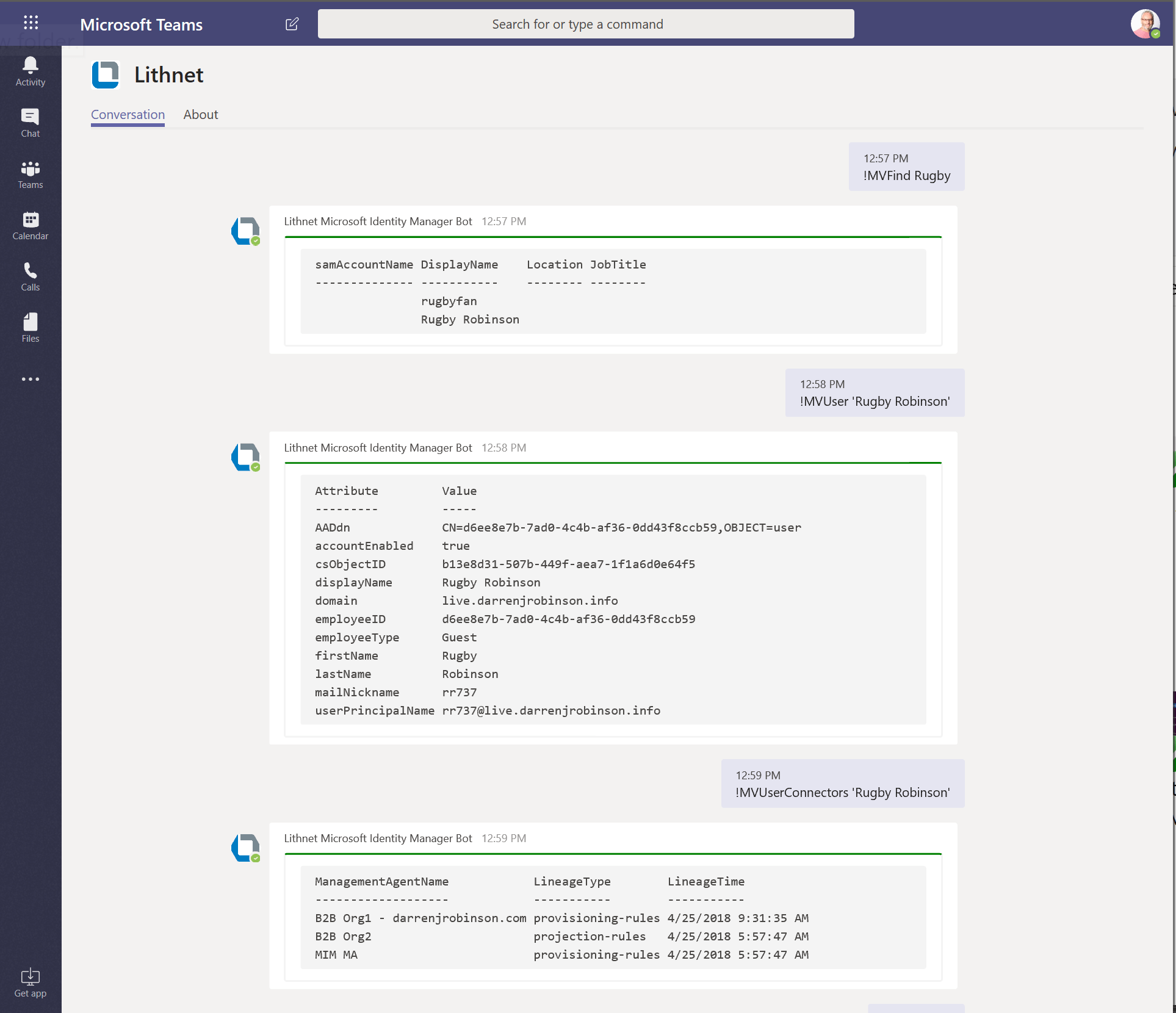Image resolution: width=1176 pixels, height=1013 pixels.
Task: Click the search or command box
Action: (585, 24)
